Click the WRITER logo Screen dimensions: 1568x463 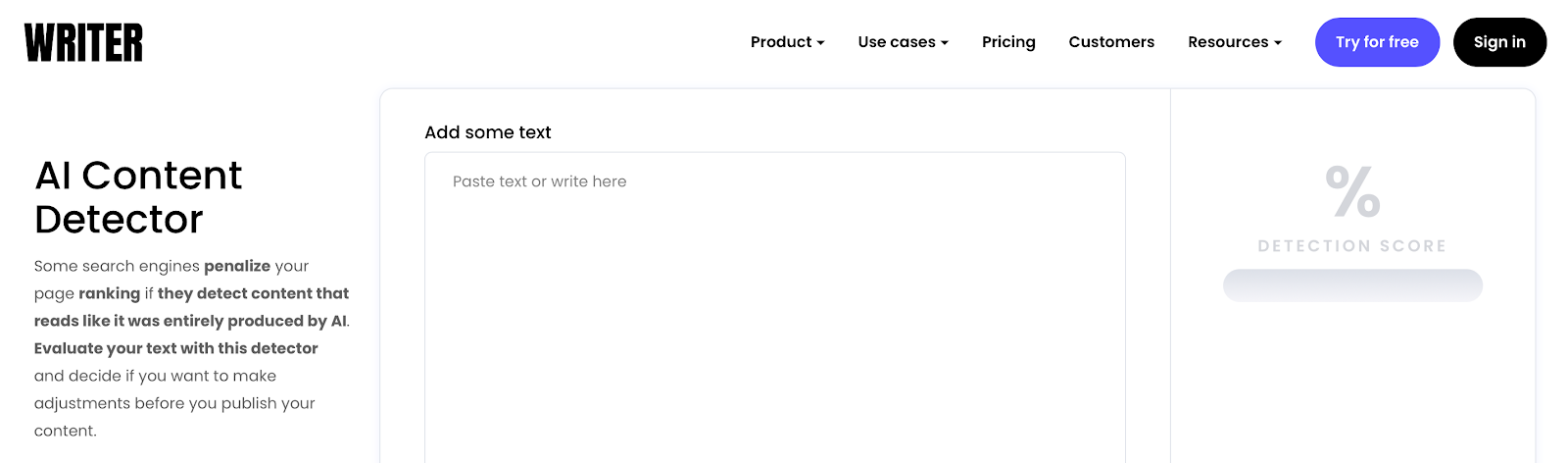(x=83, y=43)
